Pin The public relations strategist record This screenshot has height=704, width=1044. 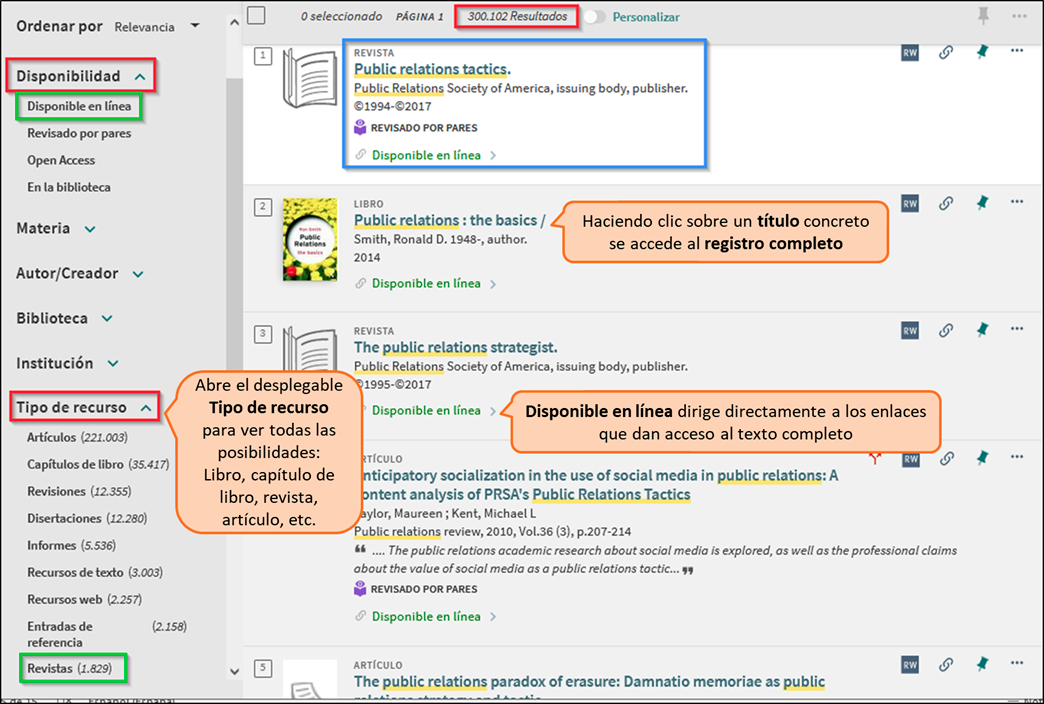(982, 329)
